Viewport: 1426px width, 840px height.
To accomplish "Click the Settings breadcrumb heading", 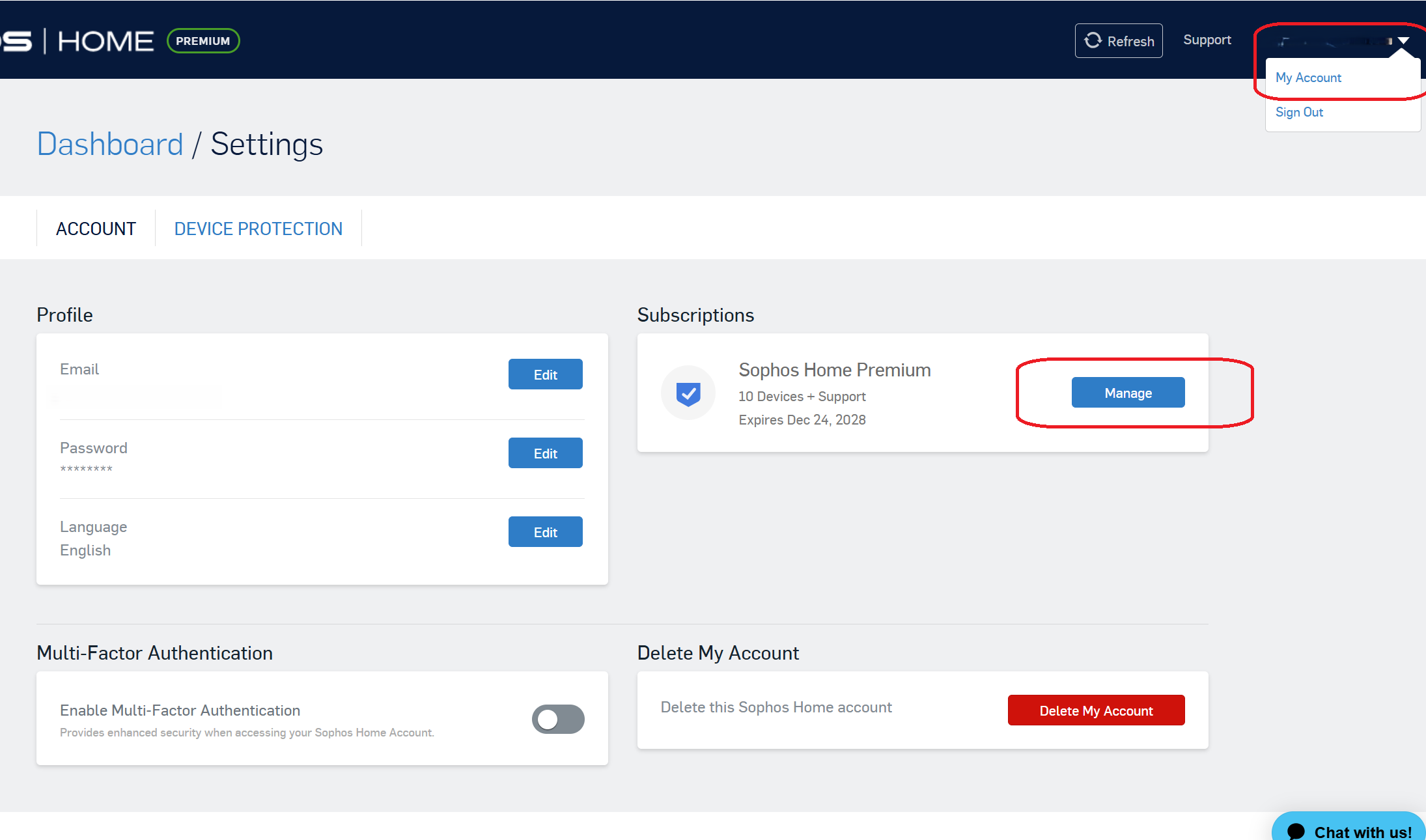I will click(x=267, y=144).
